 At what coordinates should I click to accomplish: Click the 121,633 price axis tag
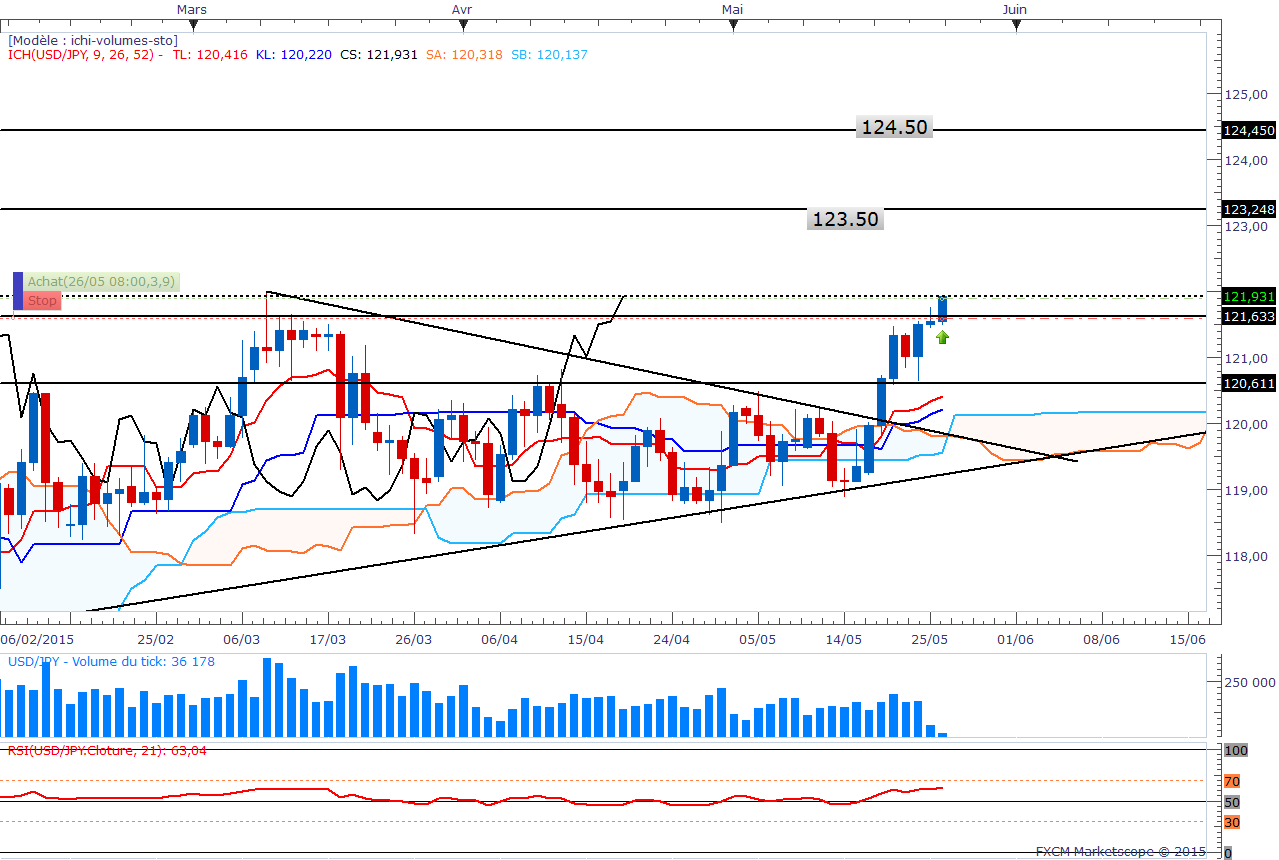point(1249,317)
